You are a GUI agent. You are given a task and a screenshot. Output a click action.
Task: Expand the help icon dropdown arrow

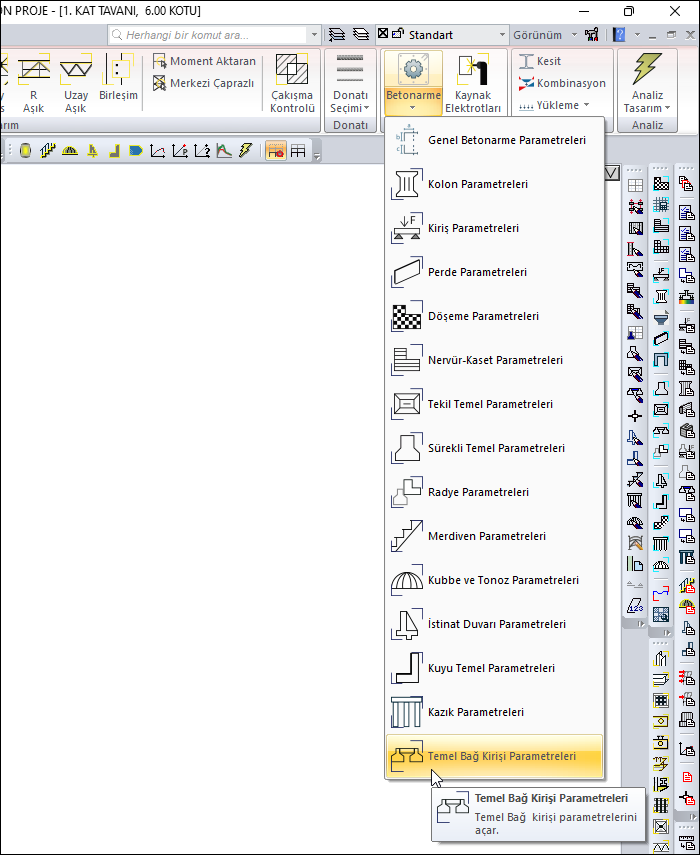[637, 35]
